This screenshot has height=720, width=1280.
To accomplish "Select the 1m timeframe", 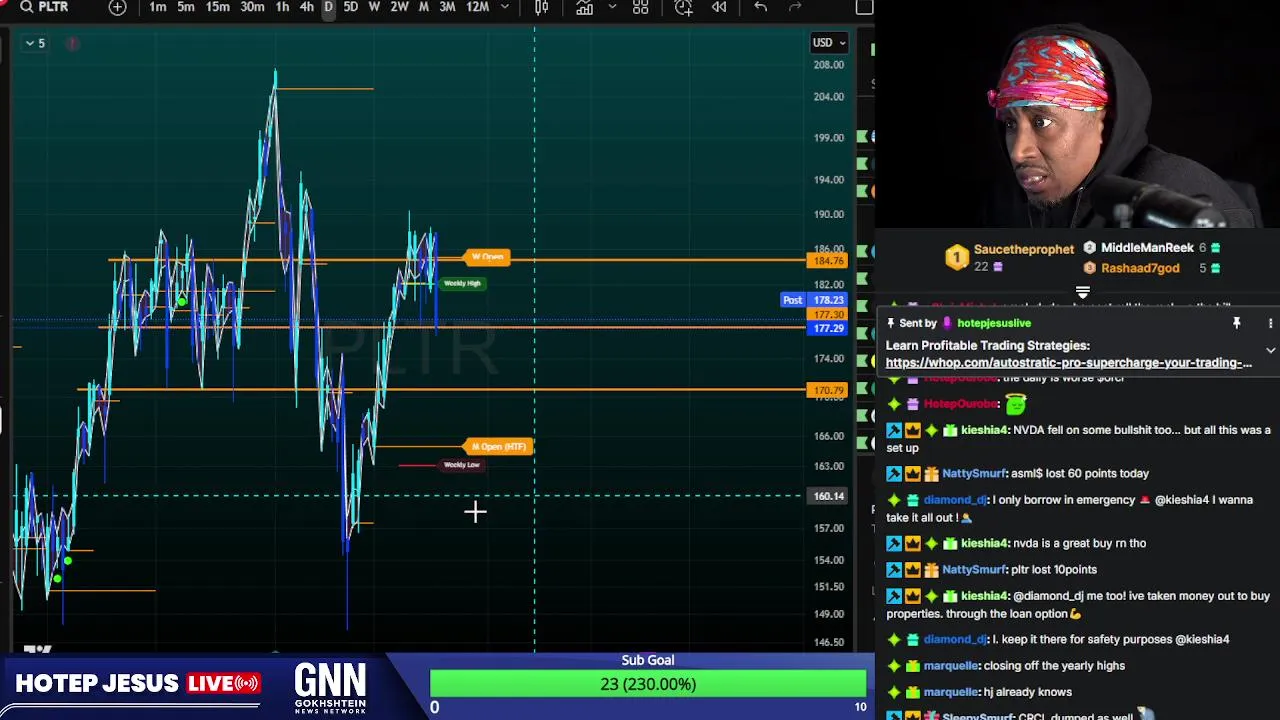I will coord(157,7).
